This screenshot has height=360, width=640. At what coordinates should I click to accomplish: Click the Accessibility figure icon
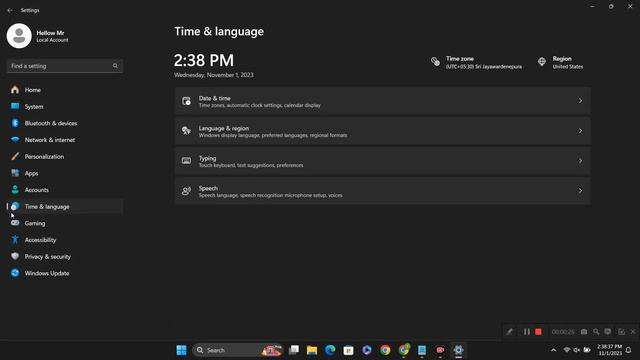15,240
